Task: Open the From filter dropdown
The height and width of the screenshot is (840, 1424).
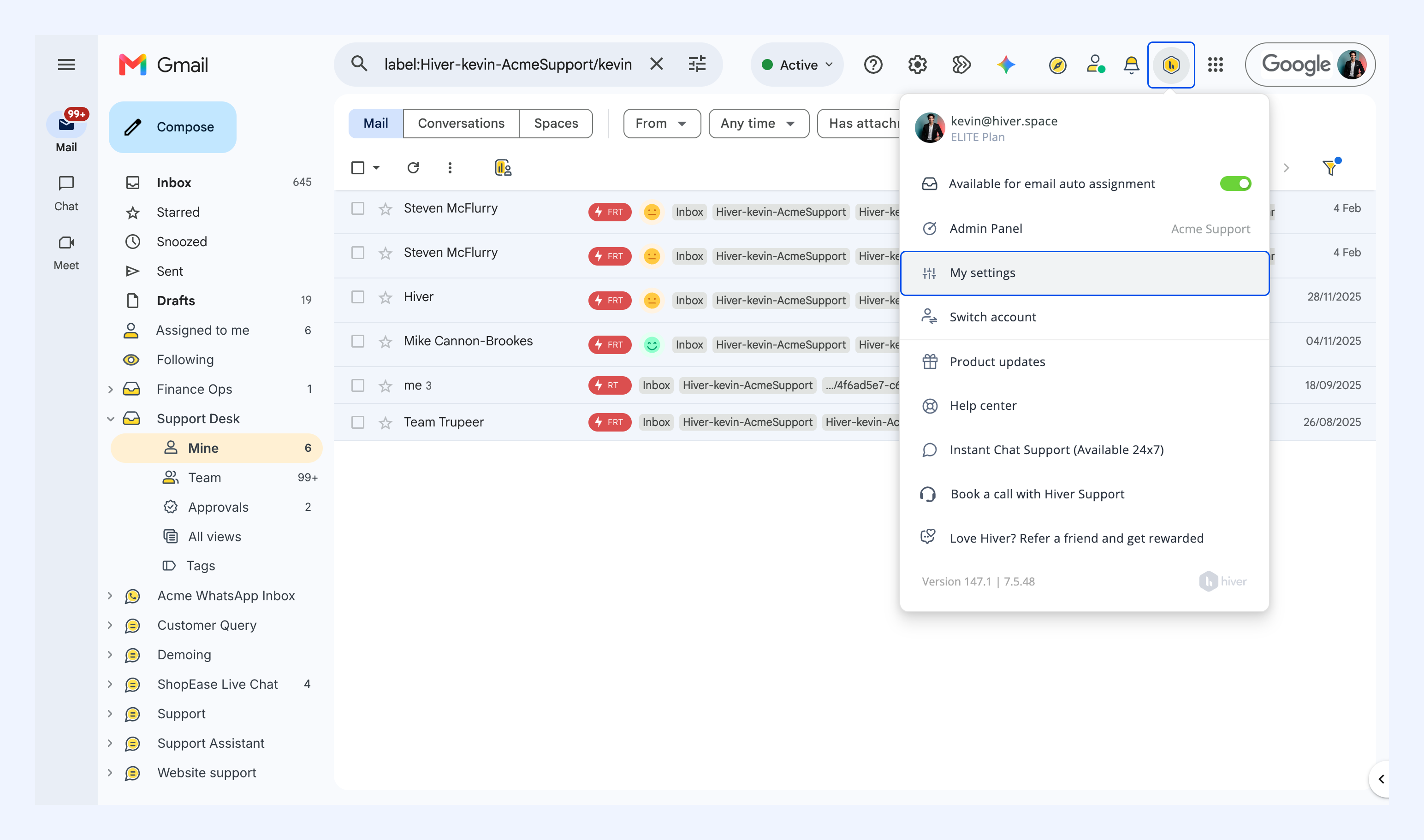Action: click(x=662, y=124)
